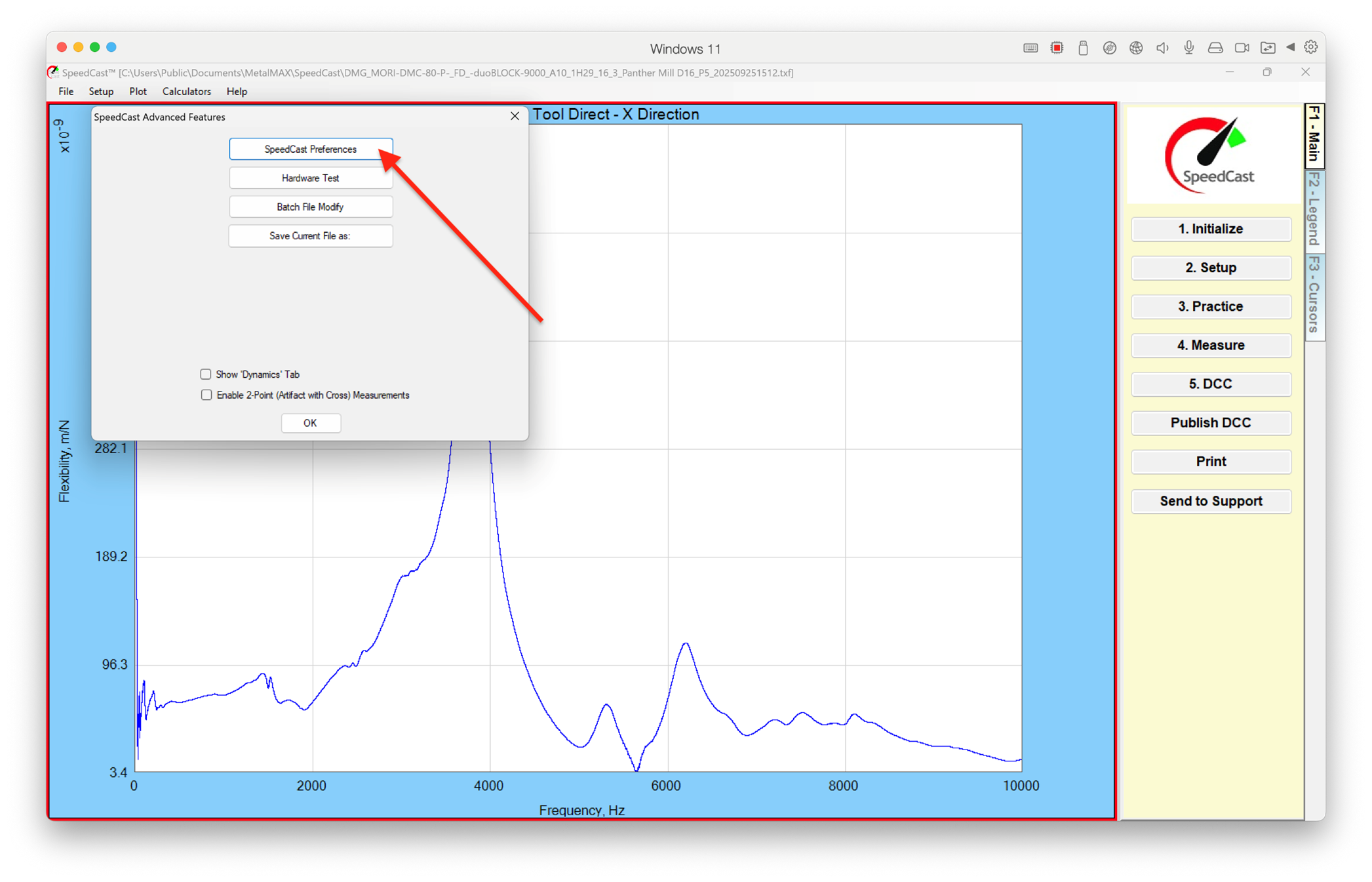Viewport: 1372px width, 882px height.
Task: Click the SpeedCast app icon in the title bar
Action: point(53,72)
